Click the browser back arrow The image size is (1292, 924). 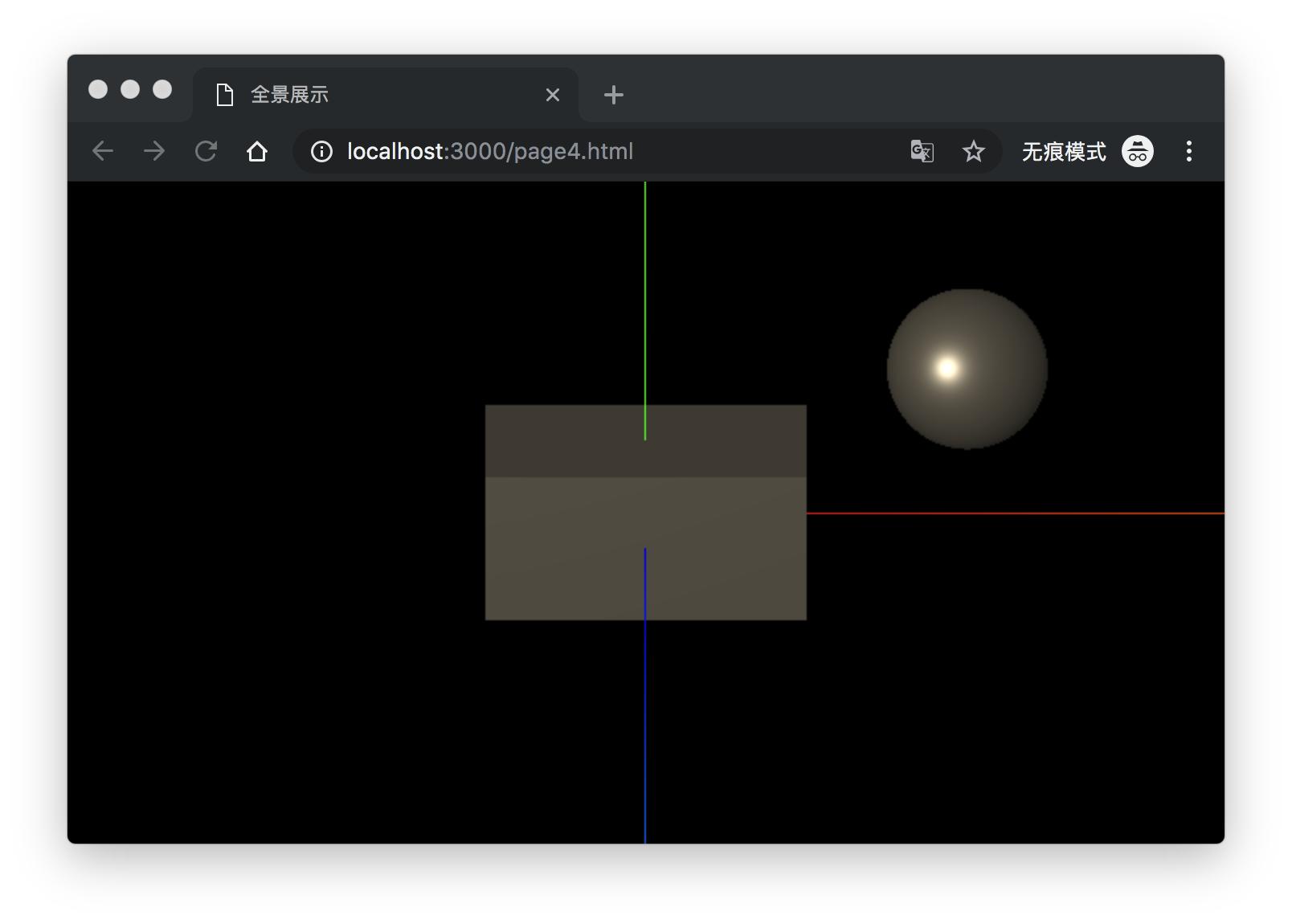pos(103,151)
